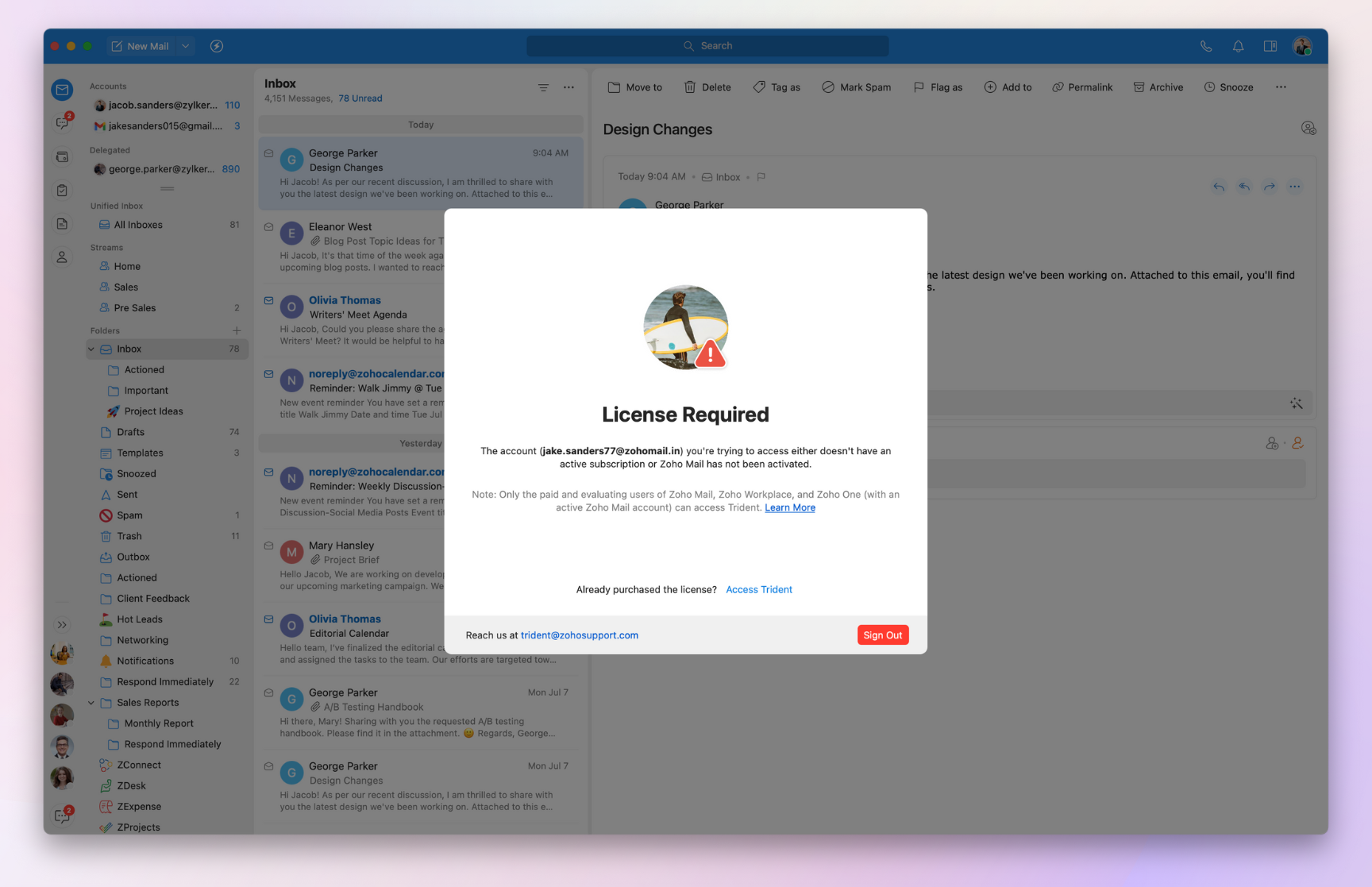The width and height of the screenshot is (1372, 887).
Task: Click the orange person icon in the reading pane
Action: [x=1298, y=443]
